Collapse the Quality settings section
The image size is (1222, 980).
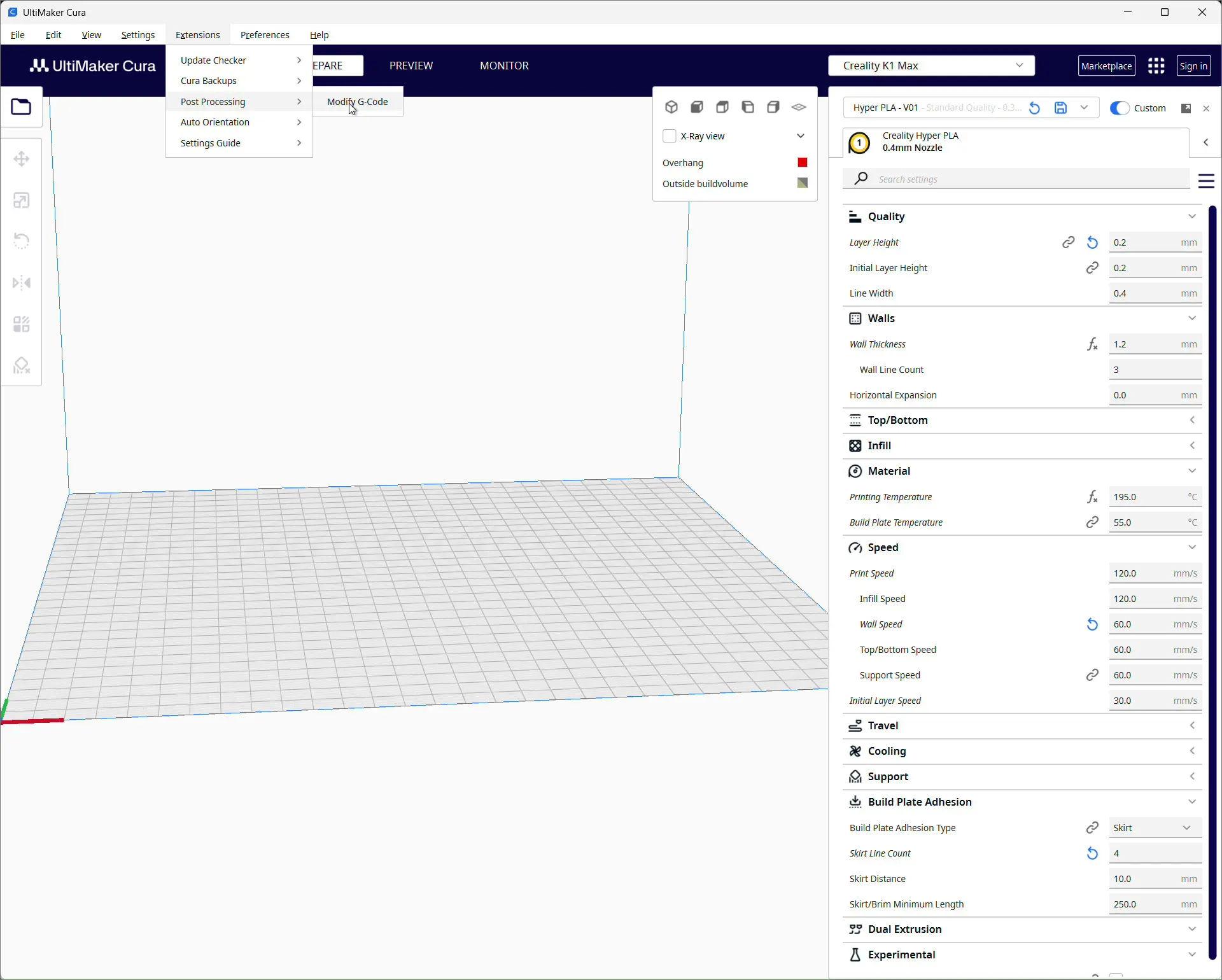tap(1193, 216)
